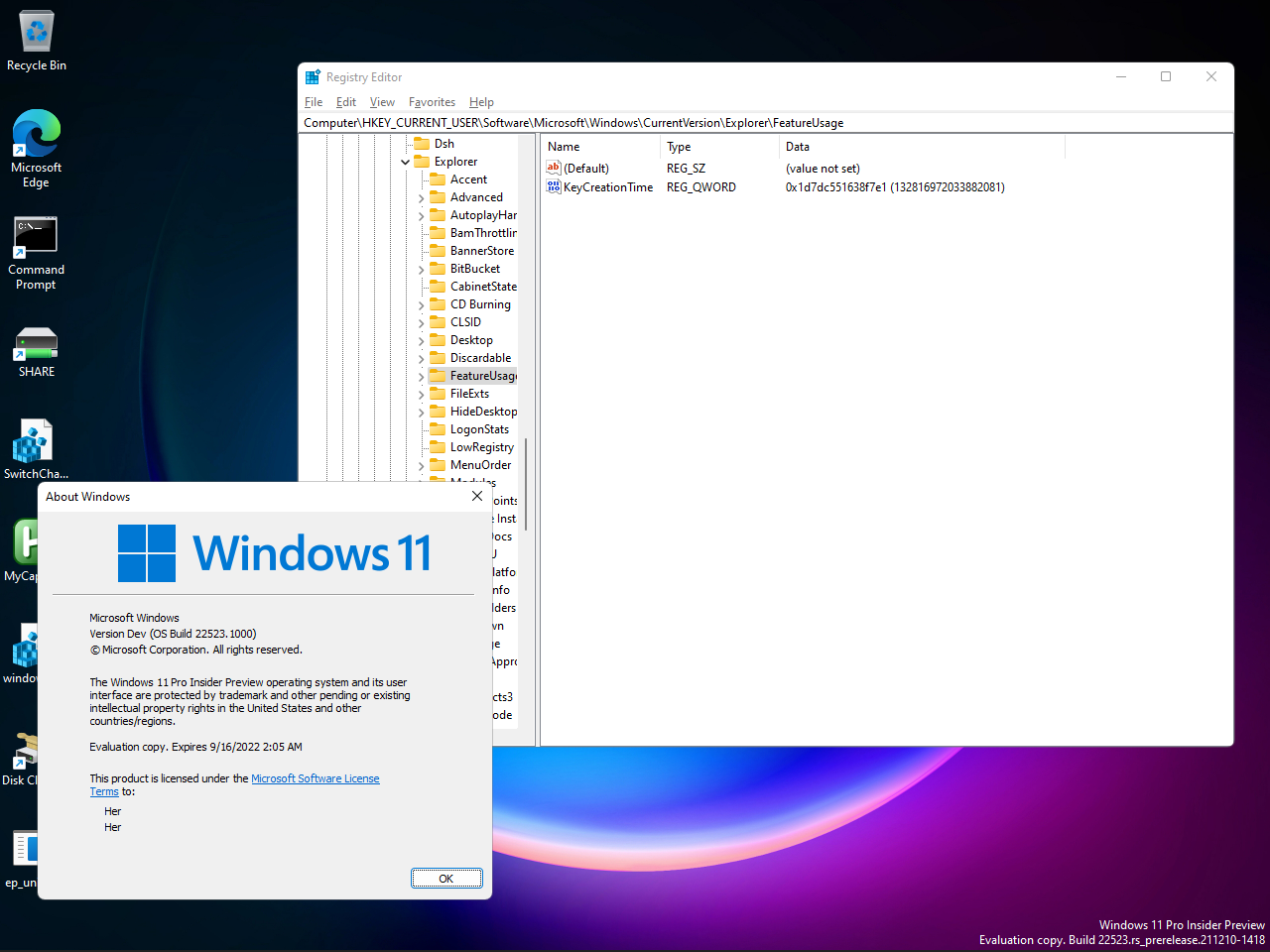Screen dimensions: 1270x952
Task: Open the SHARE drive desktop icon
Action: coord(37,352)
